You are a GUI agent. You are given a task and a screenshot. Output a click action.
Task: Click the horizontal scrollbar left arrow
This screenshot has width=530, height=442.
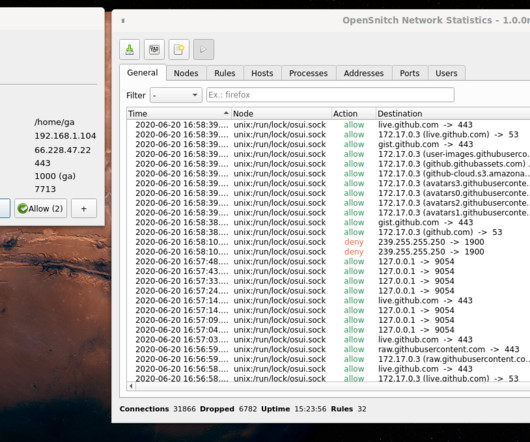[131, 386]
